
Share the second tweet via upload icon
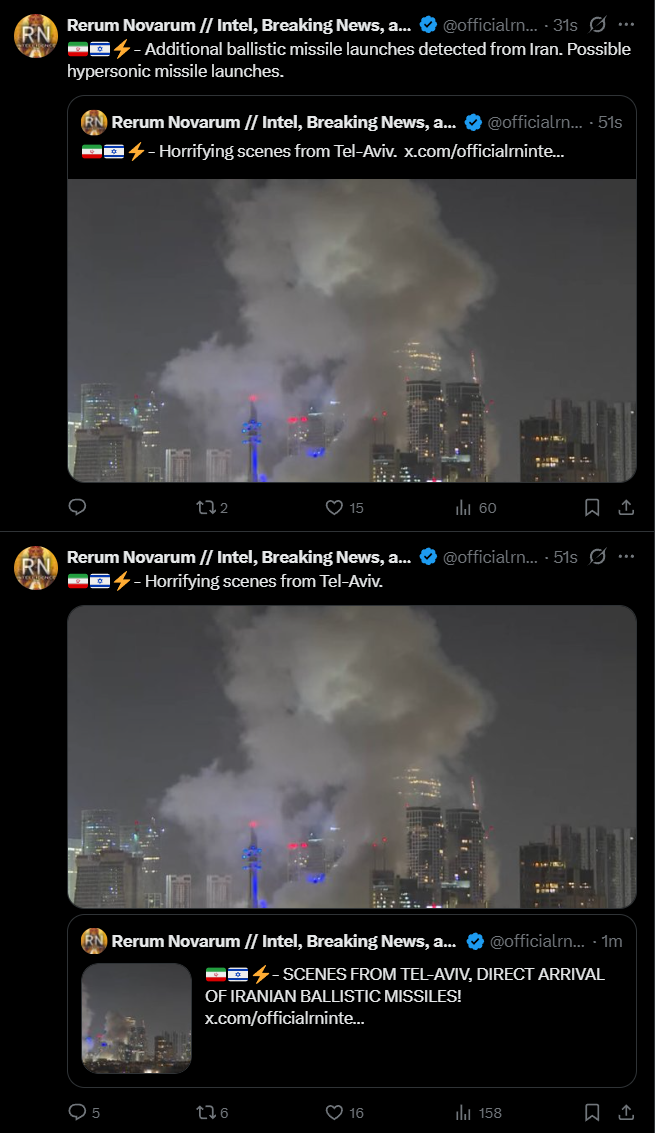coord(626,1113)
